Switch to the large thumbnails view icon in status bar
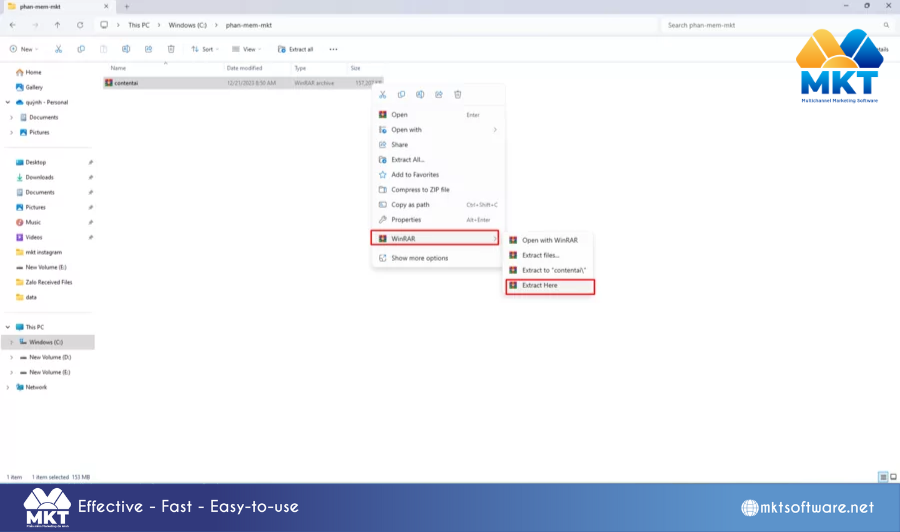This screenshot has width=900, height=532. click(x=893, y=477)
